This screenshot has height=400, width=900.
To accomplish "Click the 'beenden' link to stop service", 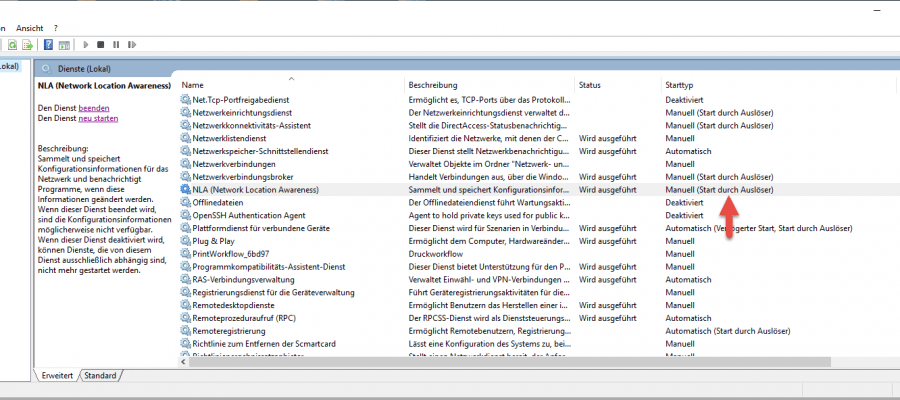I will pyautogui.click(x=94, y=107).
